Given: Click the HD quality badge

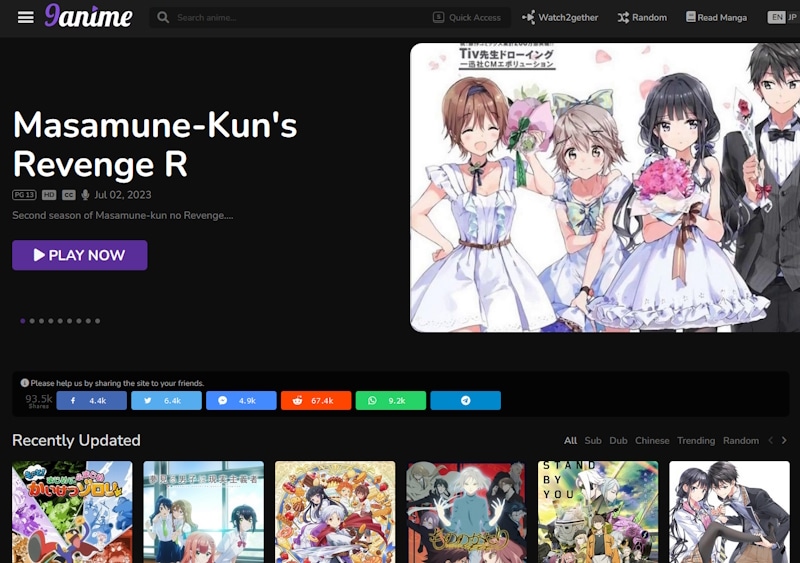Looking at the screenshot, I should 49,195.
